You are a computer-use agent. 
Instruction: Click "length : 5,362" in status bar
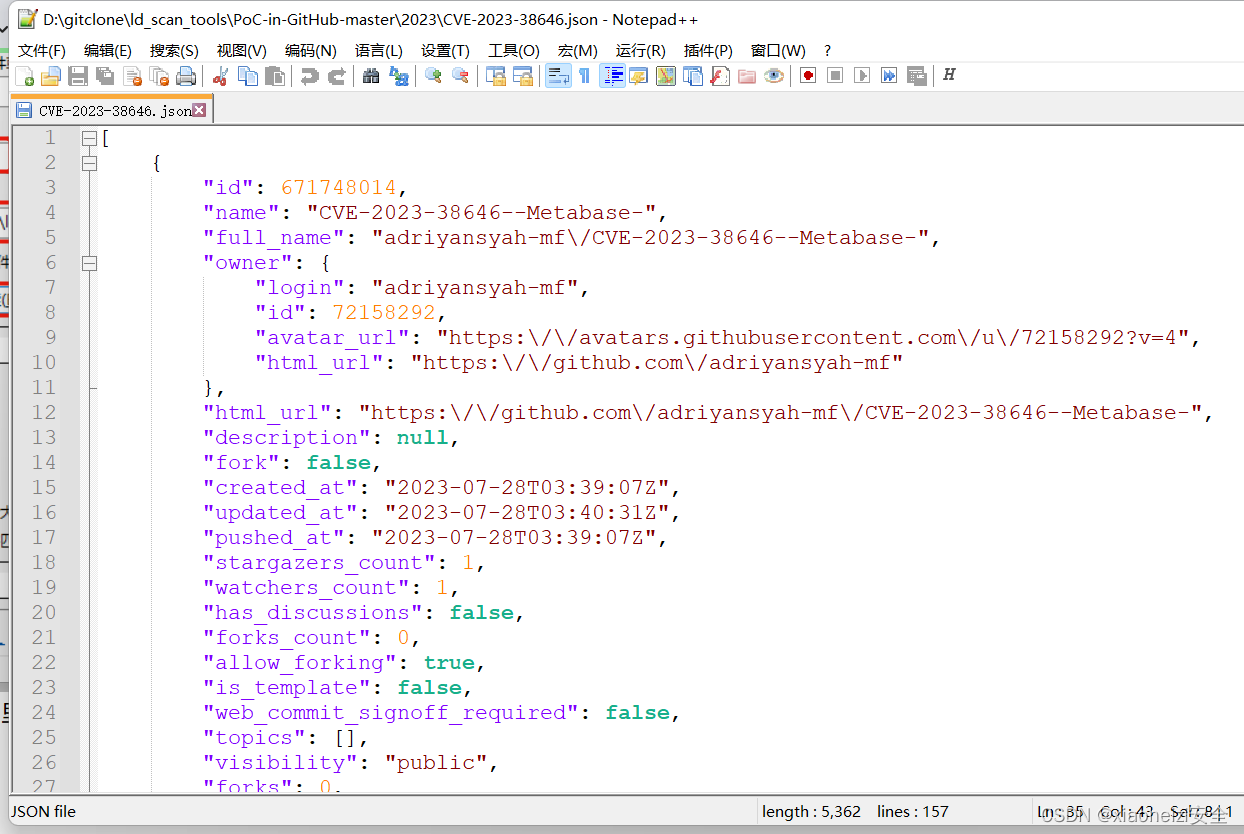pos(811,811)
